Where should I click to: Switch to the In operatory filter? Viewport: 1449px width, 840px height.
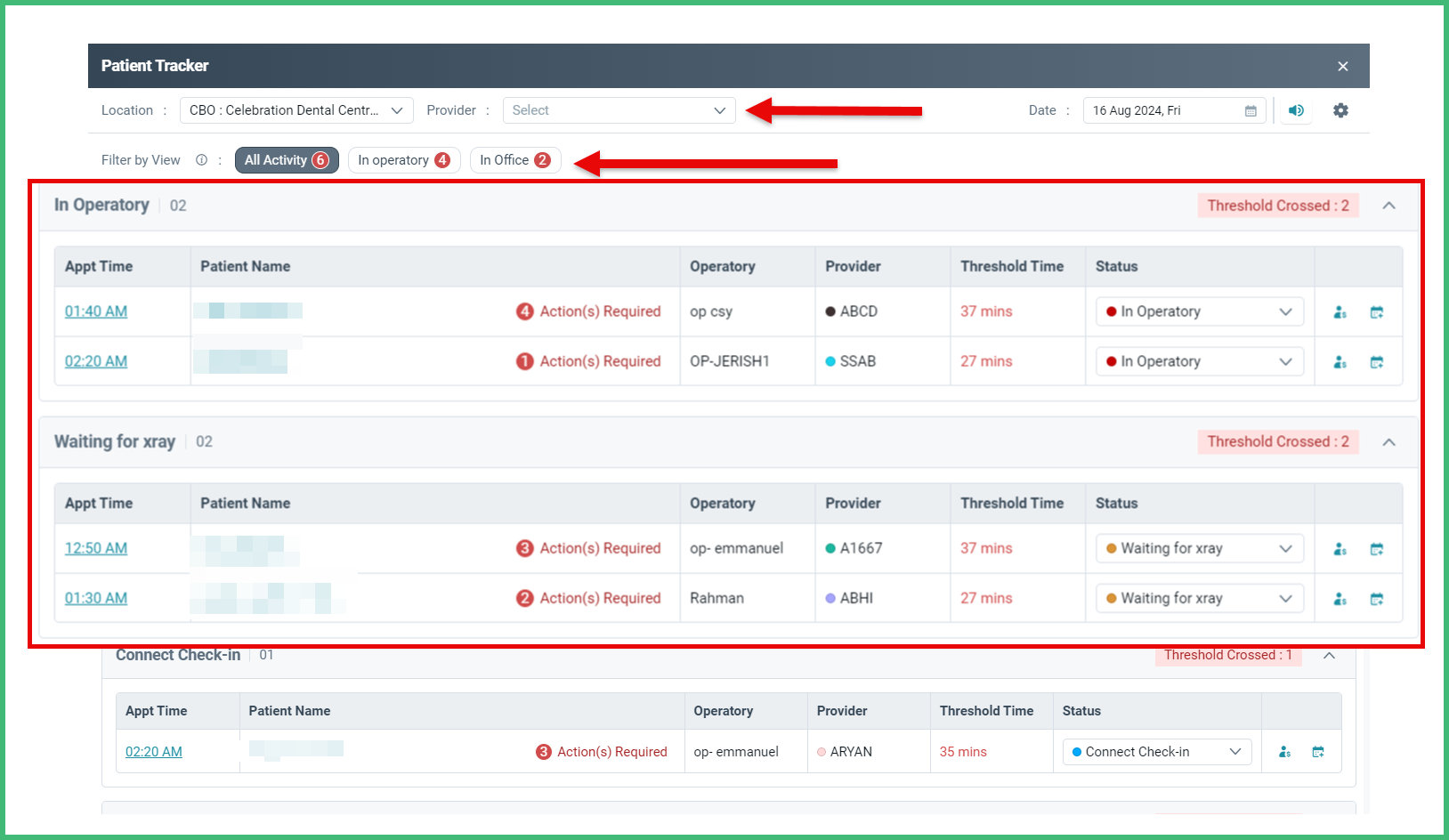point(404,159)
